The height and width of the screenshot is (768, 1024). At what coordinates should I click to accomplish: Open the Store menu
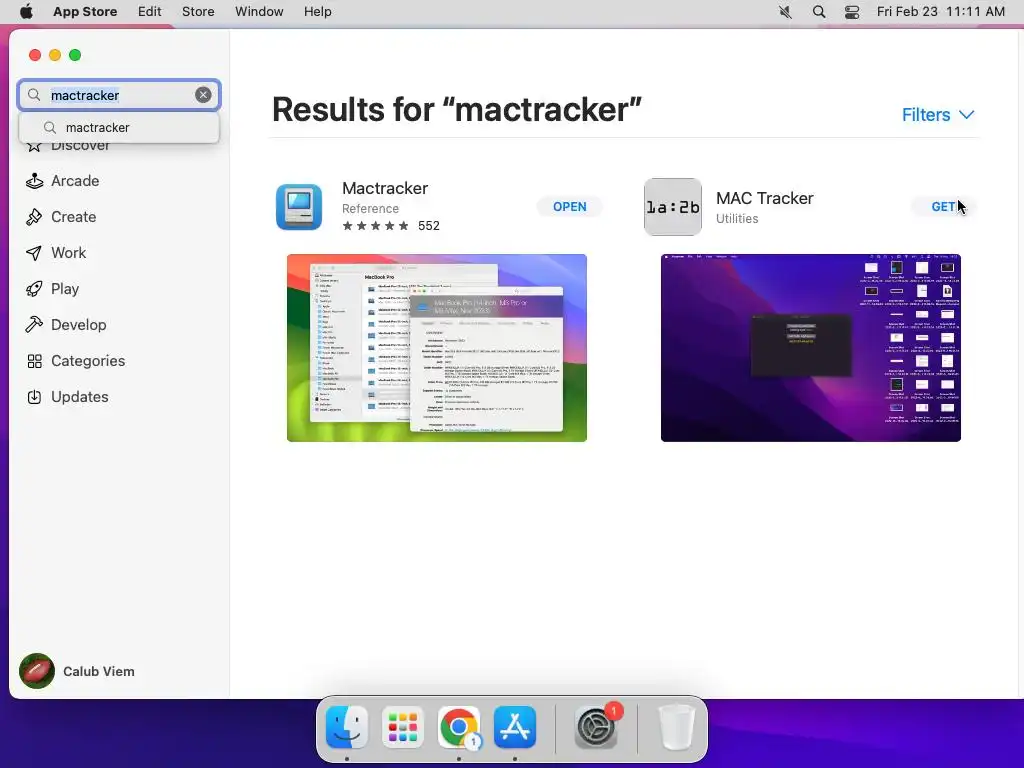click(198, 12)
